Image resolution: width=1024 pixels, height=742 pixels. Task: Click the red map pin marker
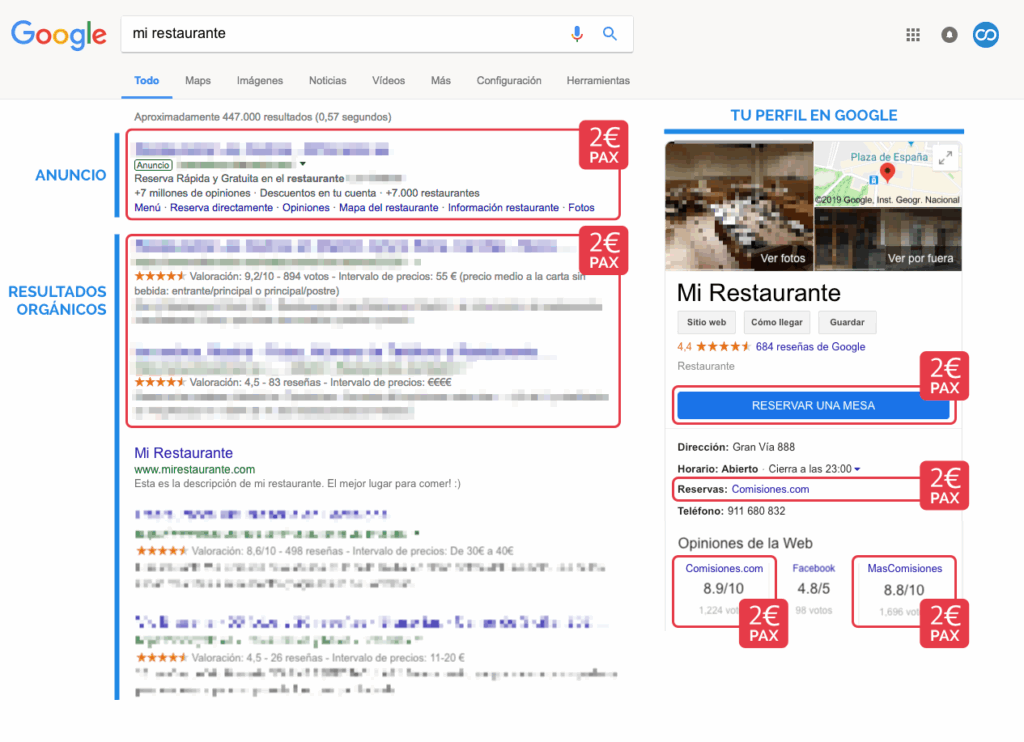[888, 172]
